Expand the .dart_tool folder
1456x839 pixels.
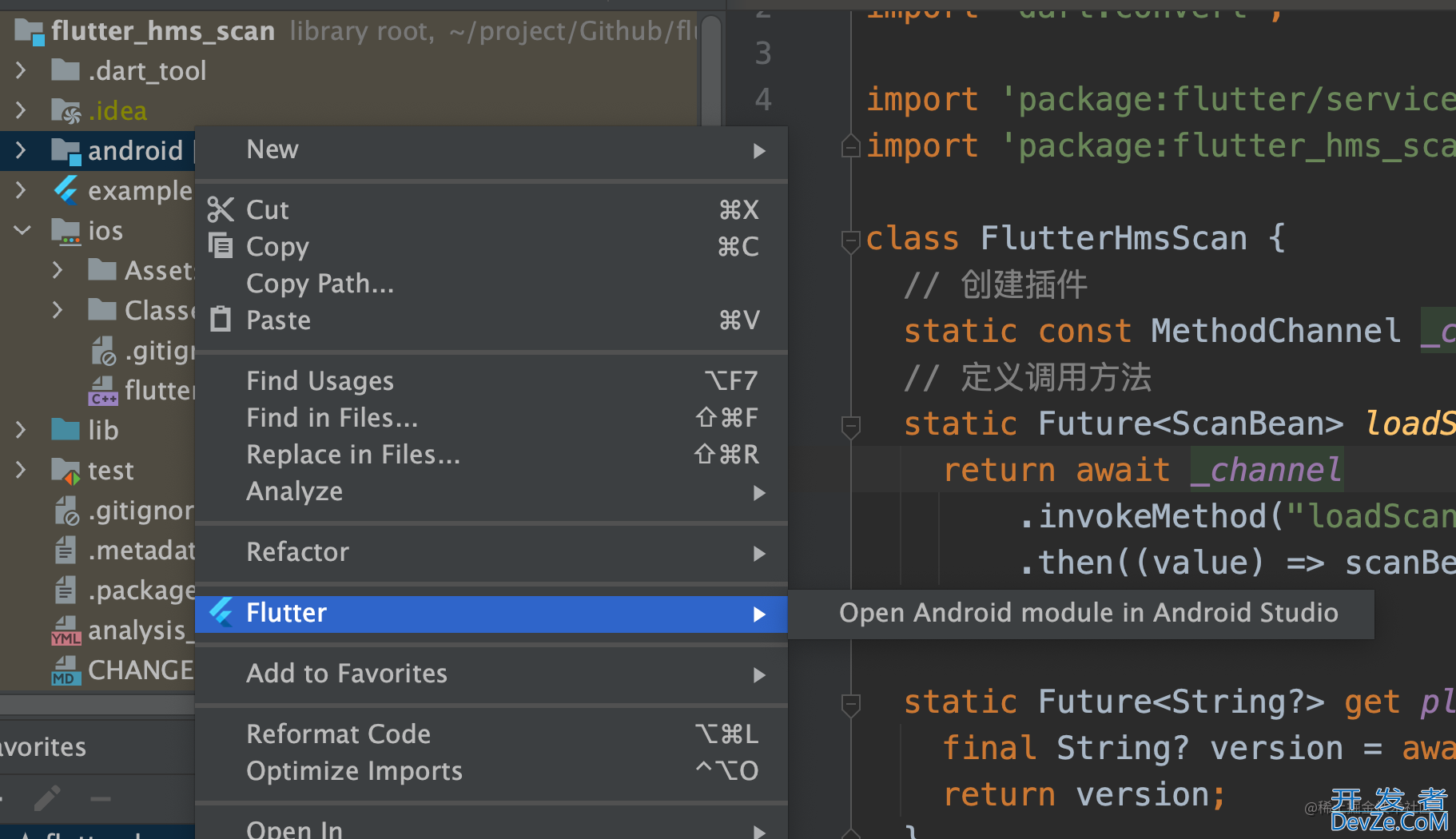22,70
